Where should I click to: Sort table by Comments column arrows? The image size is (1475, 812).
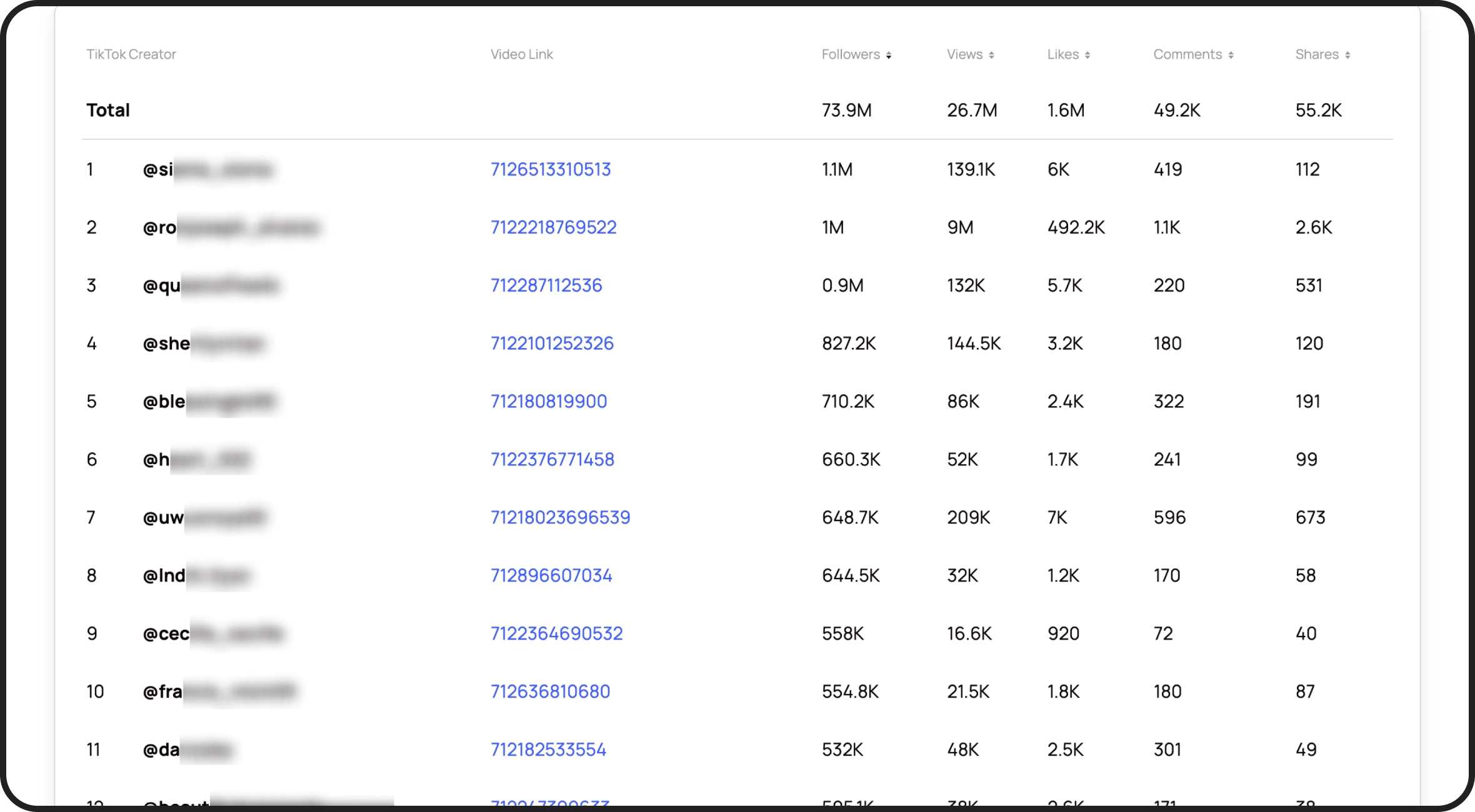tap(1231, 56)
